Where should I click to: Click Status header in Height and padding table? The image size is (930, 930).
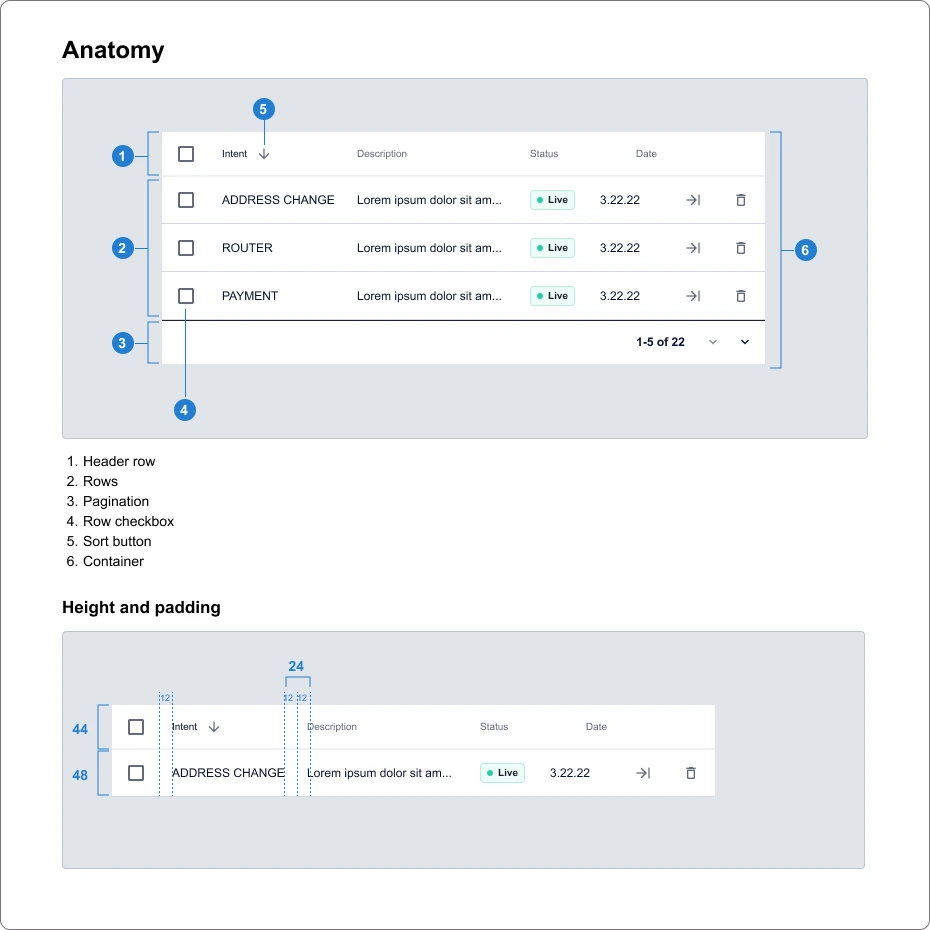(494, 727)
